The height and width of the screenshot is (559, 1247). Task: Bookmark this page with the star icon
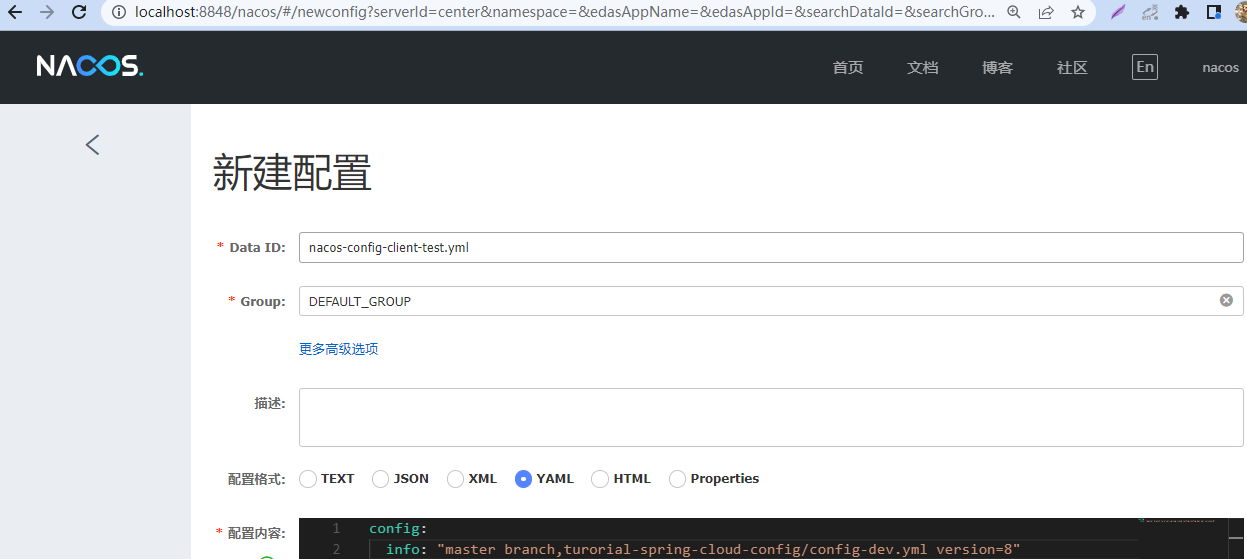click(1077, 12)
